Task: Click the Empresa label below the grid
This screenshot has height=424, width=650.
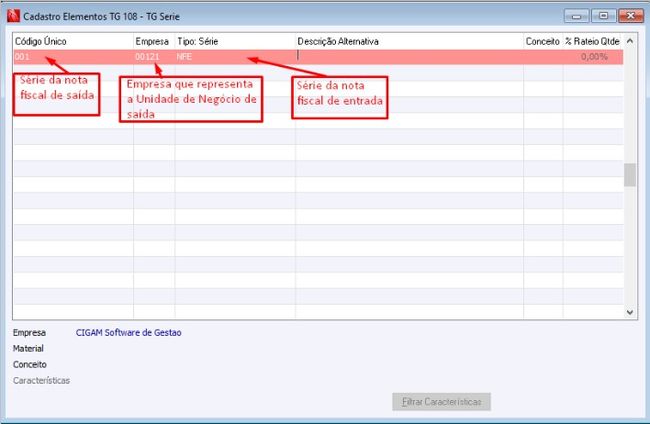Action: tap(29, 332)
